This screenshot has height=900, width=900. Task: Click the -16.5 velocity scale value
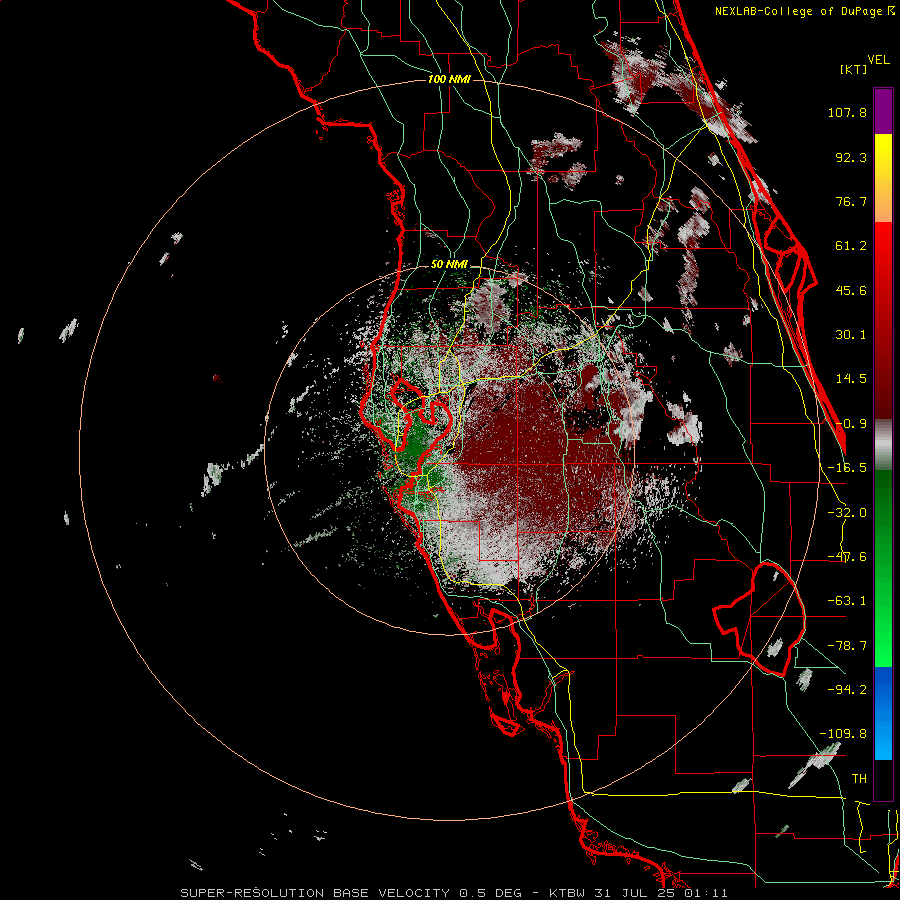pyautogui.click(x=847, y=468)
